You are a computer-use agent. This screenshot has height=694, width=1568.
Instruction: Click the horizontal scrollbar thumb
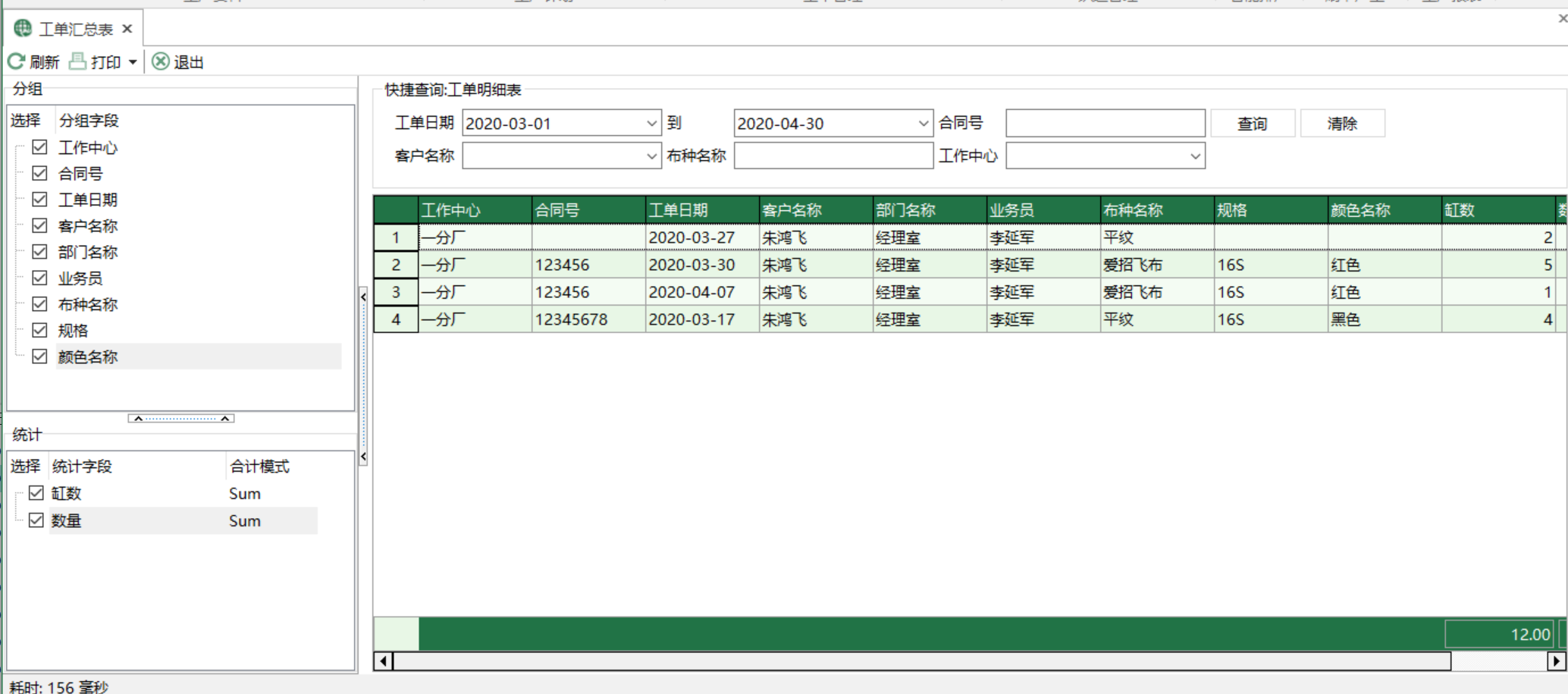[x=922, y=661]
